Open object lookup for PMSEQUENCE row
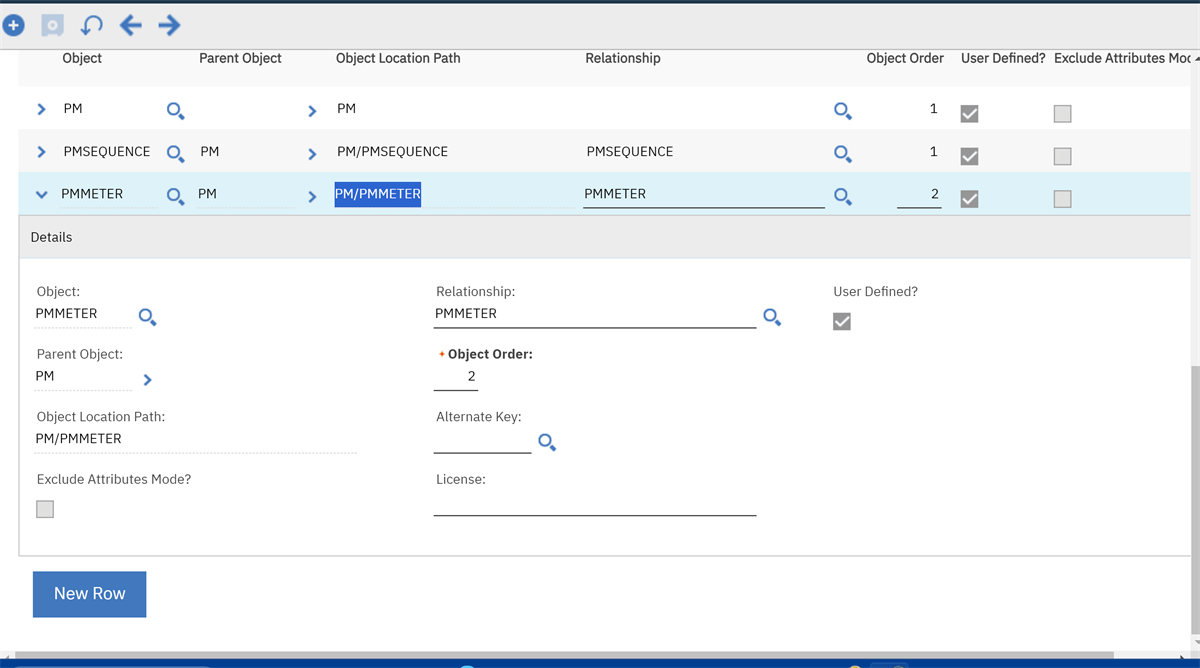 coord(175,153)
